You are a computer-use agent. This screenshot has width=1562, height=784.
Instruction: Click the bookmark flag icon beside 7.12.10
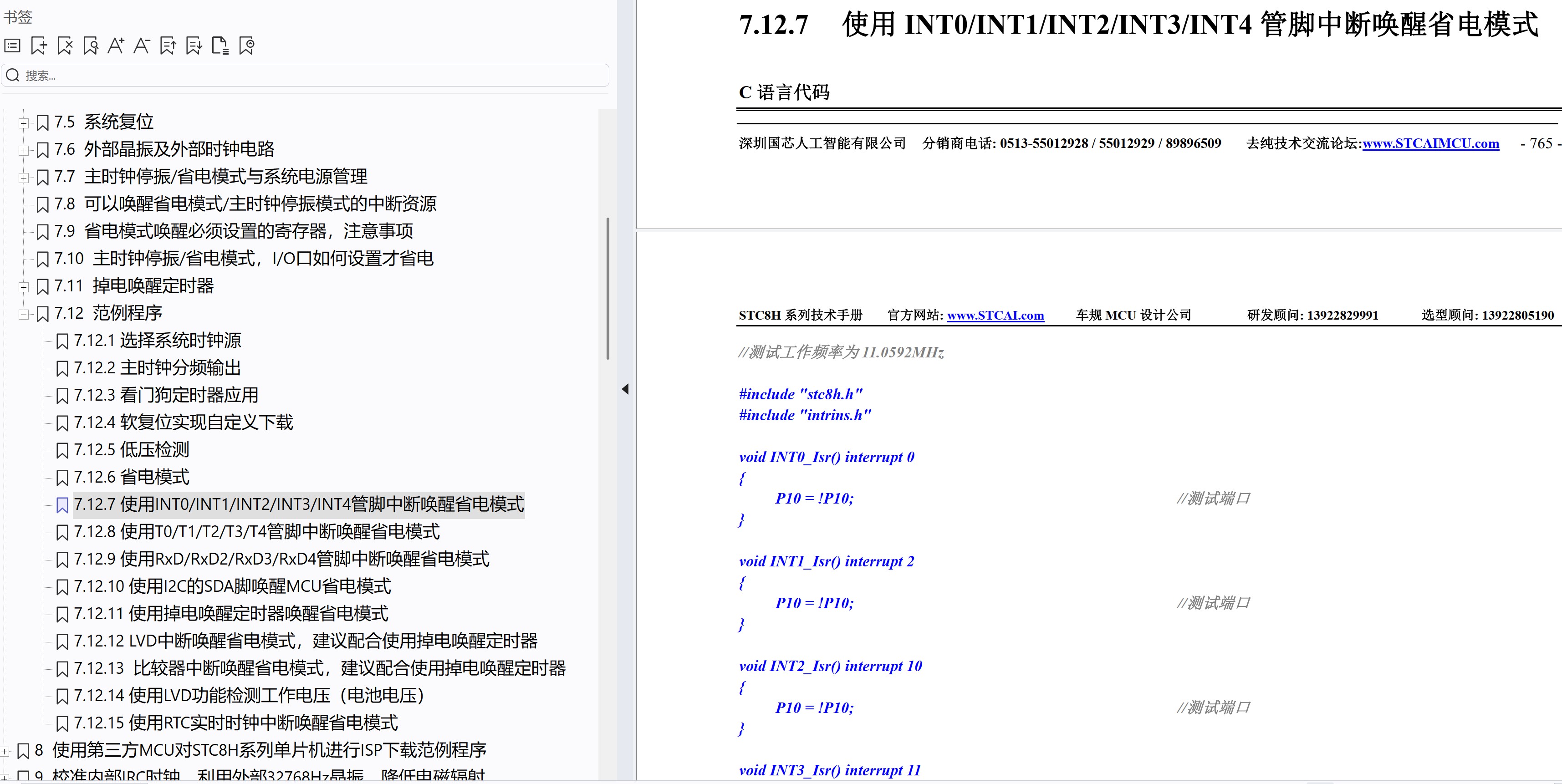(x=62, y=587)
